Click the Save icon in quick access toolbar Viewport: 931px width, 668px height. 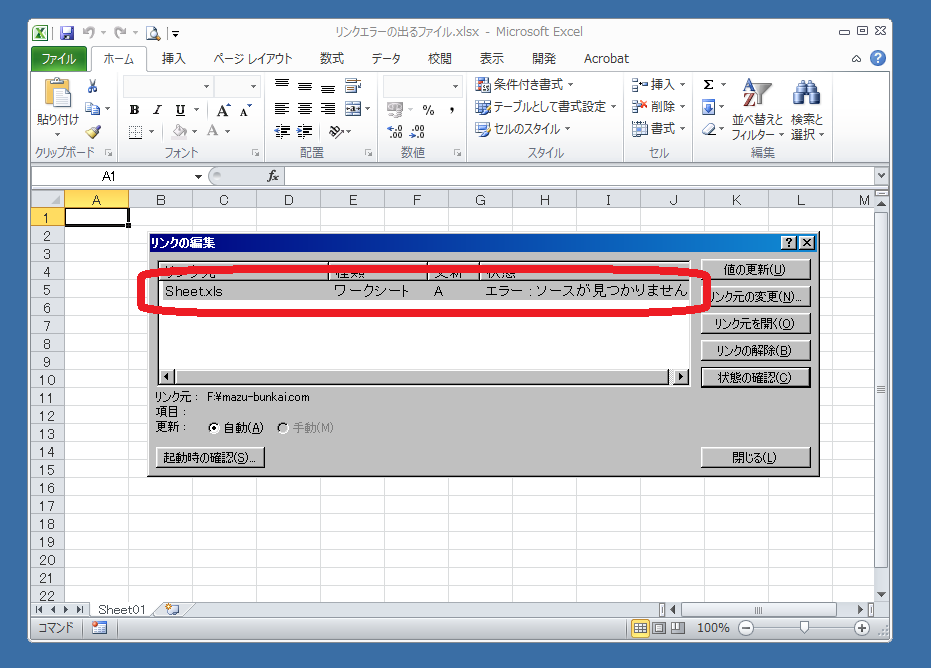67,33
